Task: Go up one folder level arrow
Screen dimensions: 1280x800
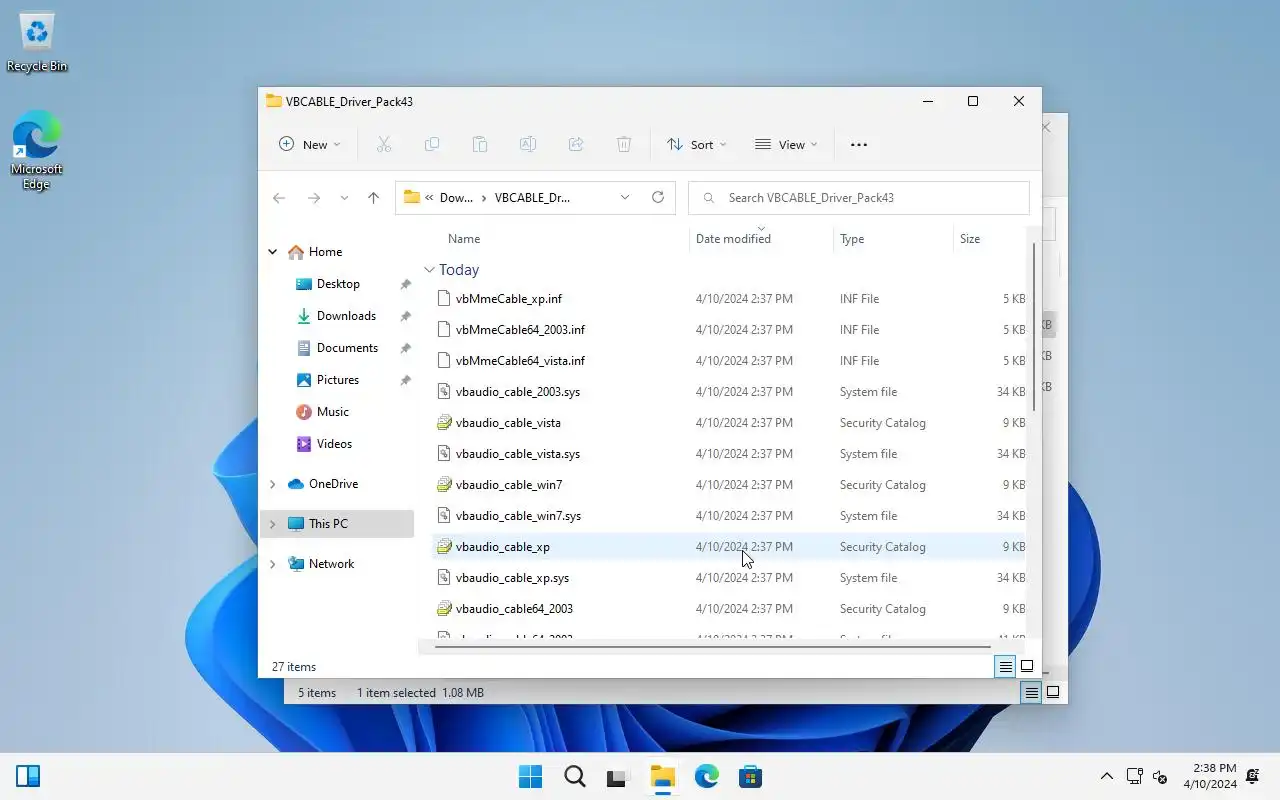Action: [373, 198]
